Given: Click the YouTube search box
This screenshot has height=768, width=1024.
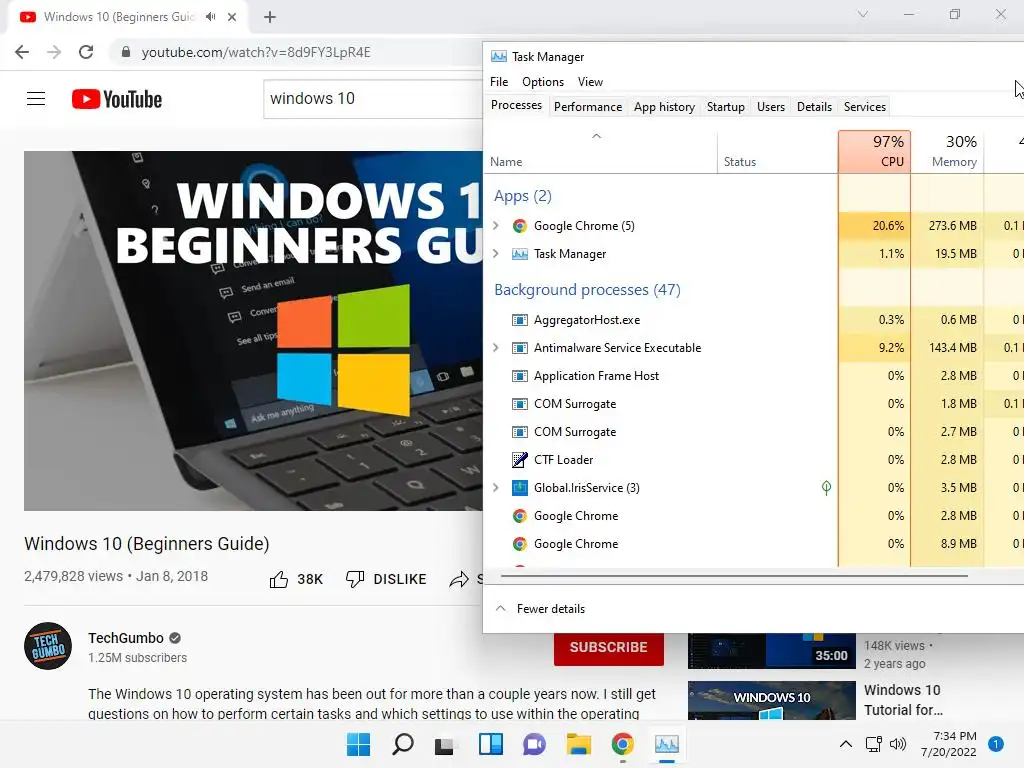Looking at the screenshot, I should point(373,99).
